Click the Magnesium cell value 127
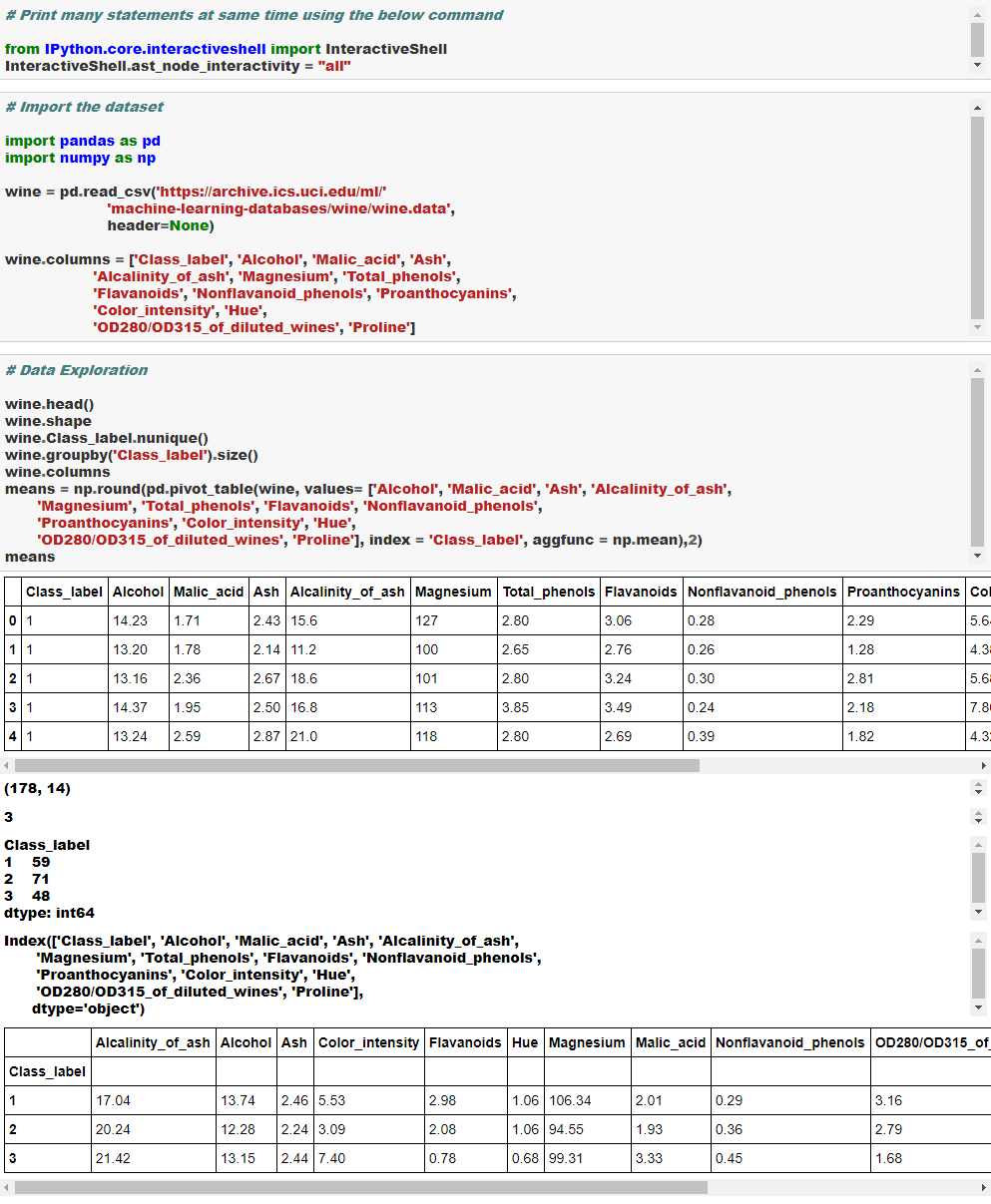The image size is (991, 1204). pos(426,620)
